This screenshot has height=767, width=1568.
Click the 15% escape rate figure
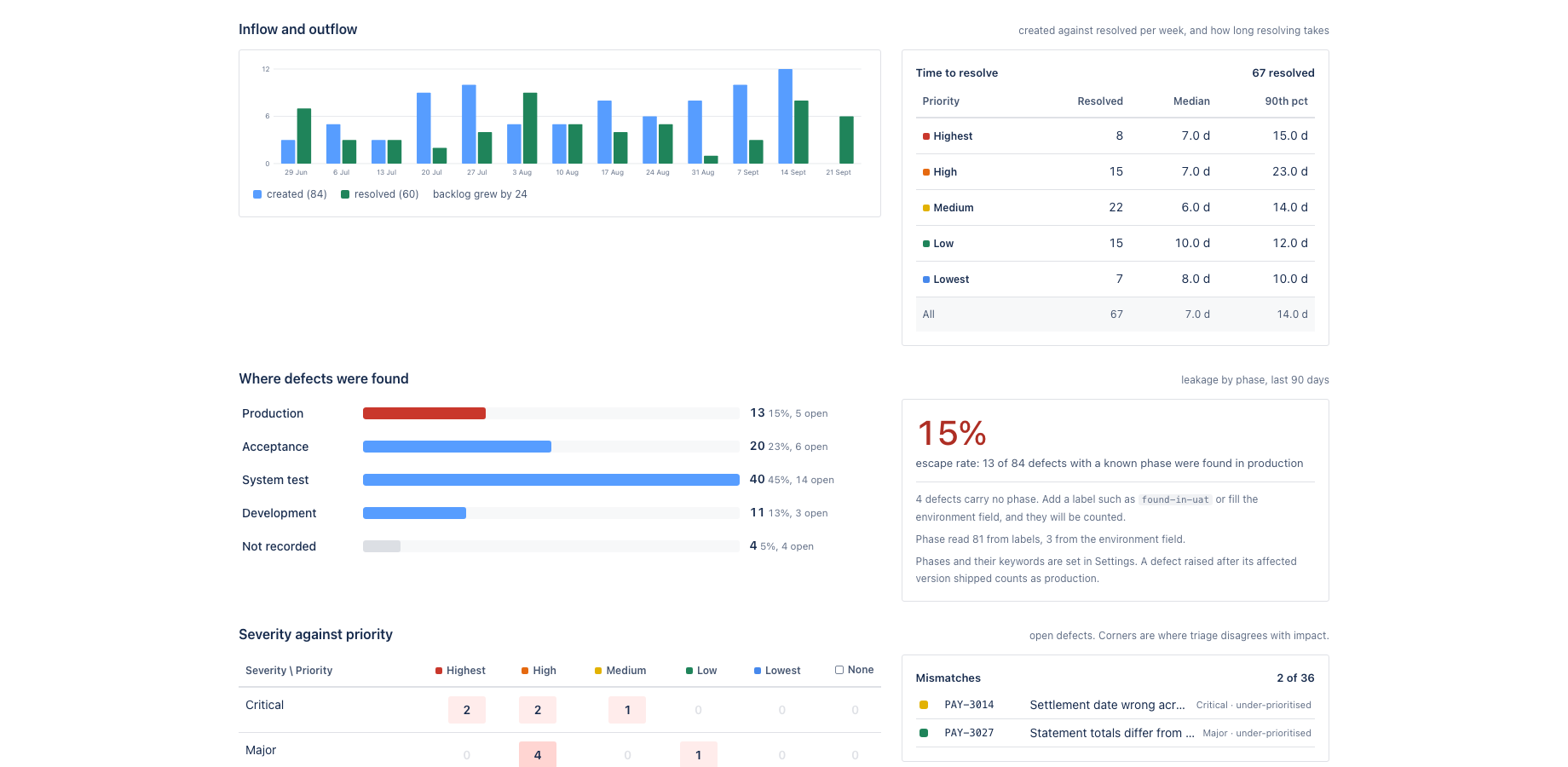pyautogui.click(x=952, y=433)
